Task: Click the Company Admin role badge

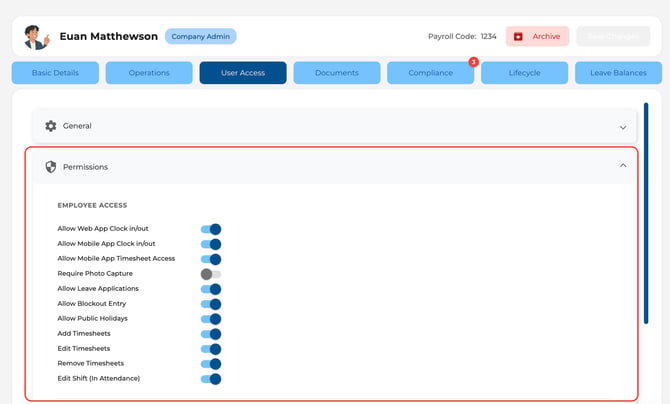Action: tap(200, 36)
